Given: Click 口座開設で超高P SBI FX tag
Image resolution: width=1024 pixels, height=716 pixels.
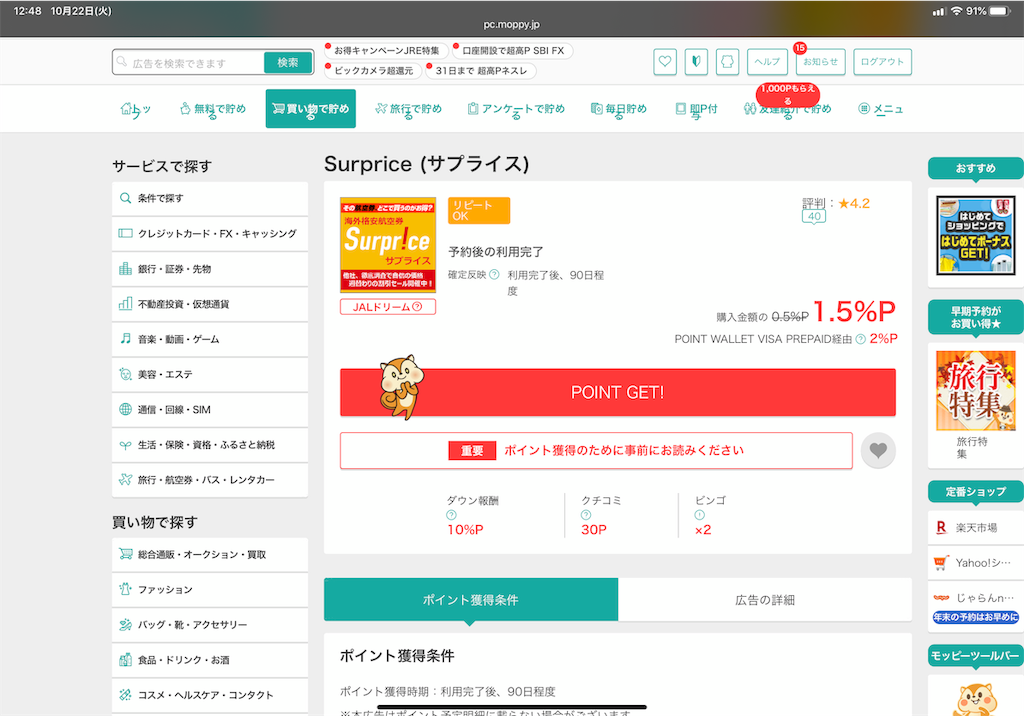Looking at the screenshot, I should point(513,51).
